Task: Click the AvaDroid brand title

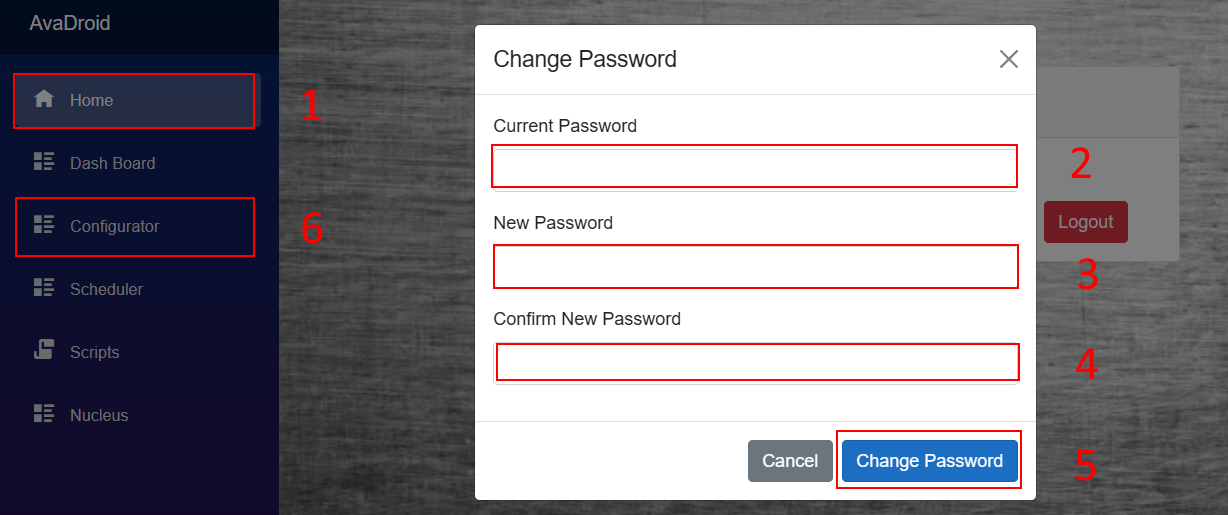Action: point(70,23)
